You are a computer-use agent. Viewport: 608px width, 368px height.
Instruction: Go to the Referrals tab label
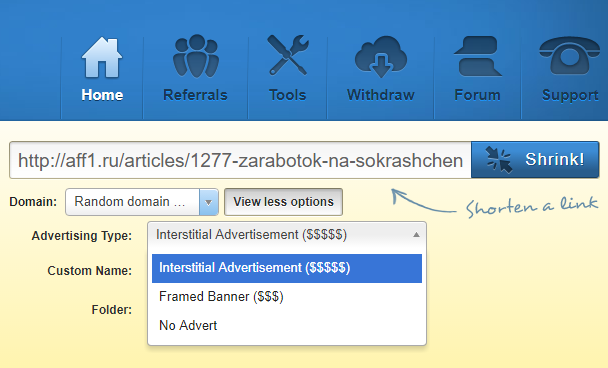[x=195, y=95]
